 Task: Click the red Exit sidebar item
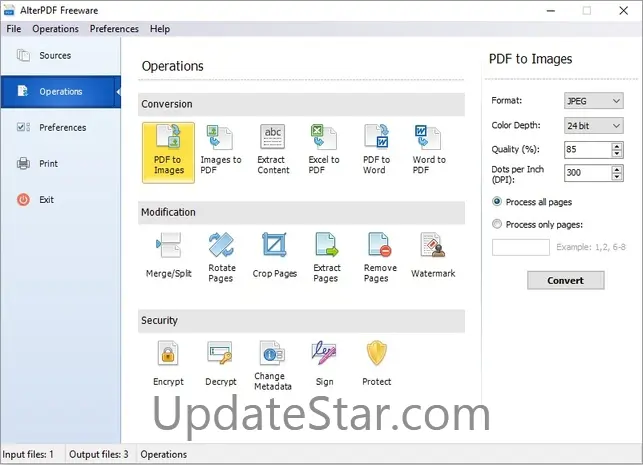coord(61,200)
